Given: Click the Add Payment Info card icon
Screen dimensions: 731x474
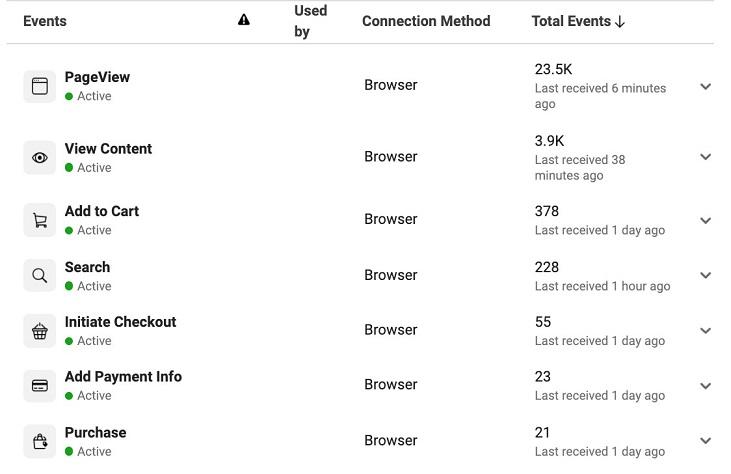Looking at the screenshot, I should point(40,386).
